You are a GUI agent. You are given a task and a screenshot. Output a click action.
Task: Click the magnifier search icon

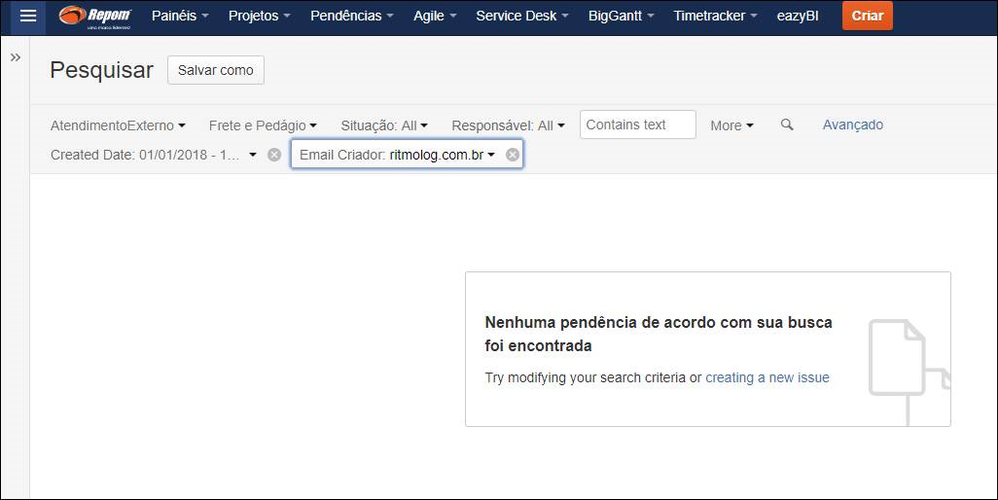click(787, 125)
